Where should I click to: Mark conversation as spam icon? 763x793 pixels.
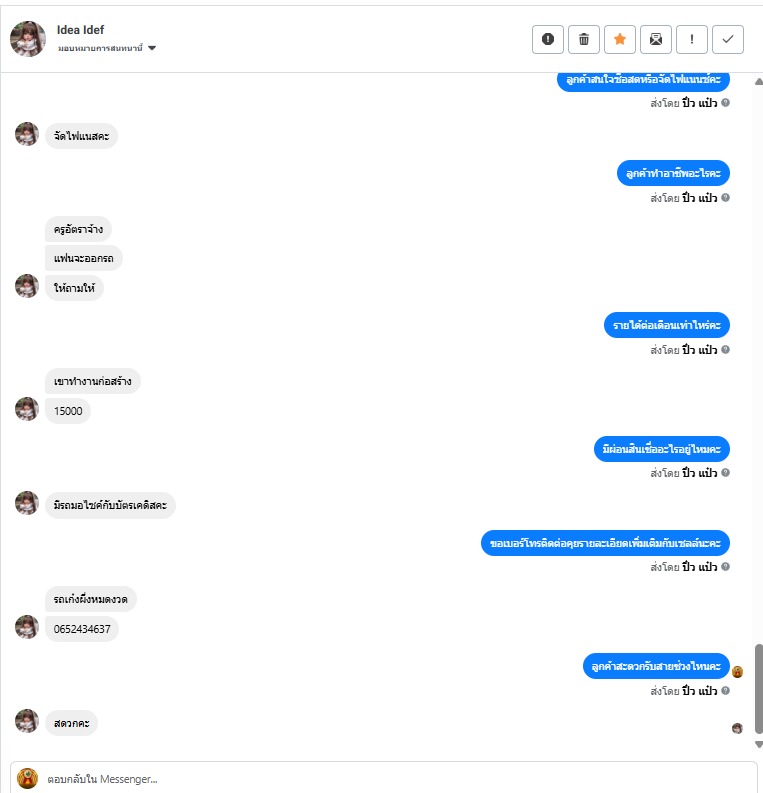click(x=548, y=39)
